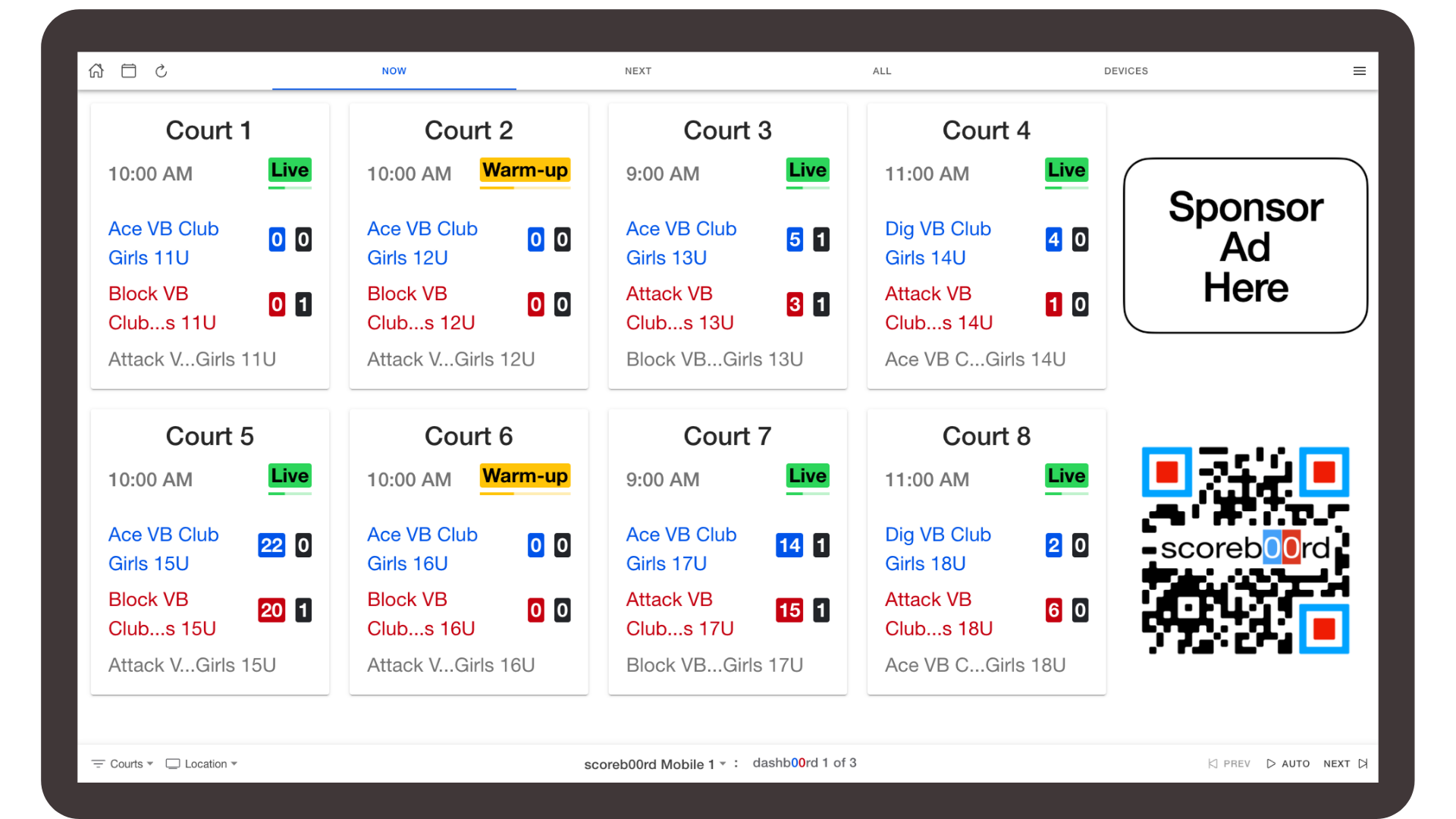Open scoreb00rd Mobile 1 device dropdown
The image size is (1456, 819).
pyautogui.click(x=655, y=764)
